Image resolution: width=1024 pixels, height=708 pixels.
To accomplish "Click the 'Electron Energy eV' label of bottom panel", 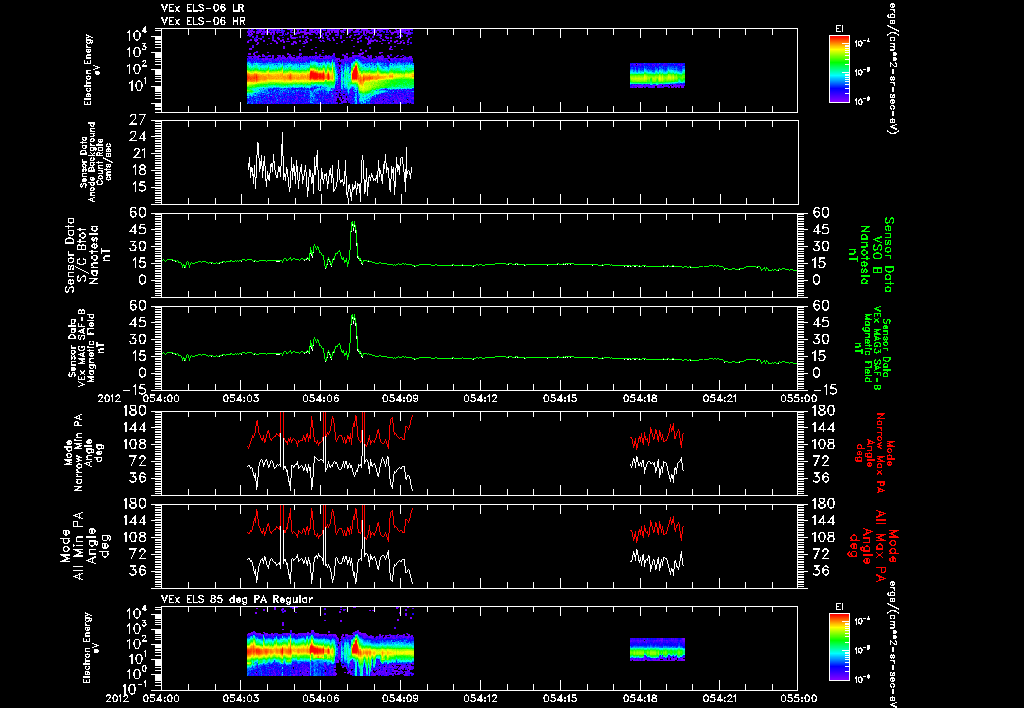I will (91, 648).
